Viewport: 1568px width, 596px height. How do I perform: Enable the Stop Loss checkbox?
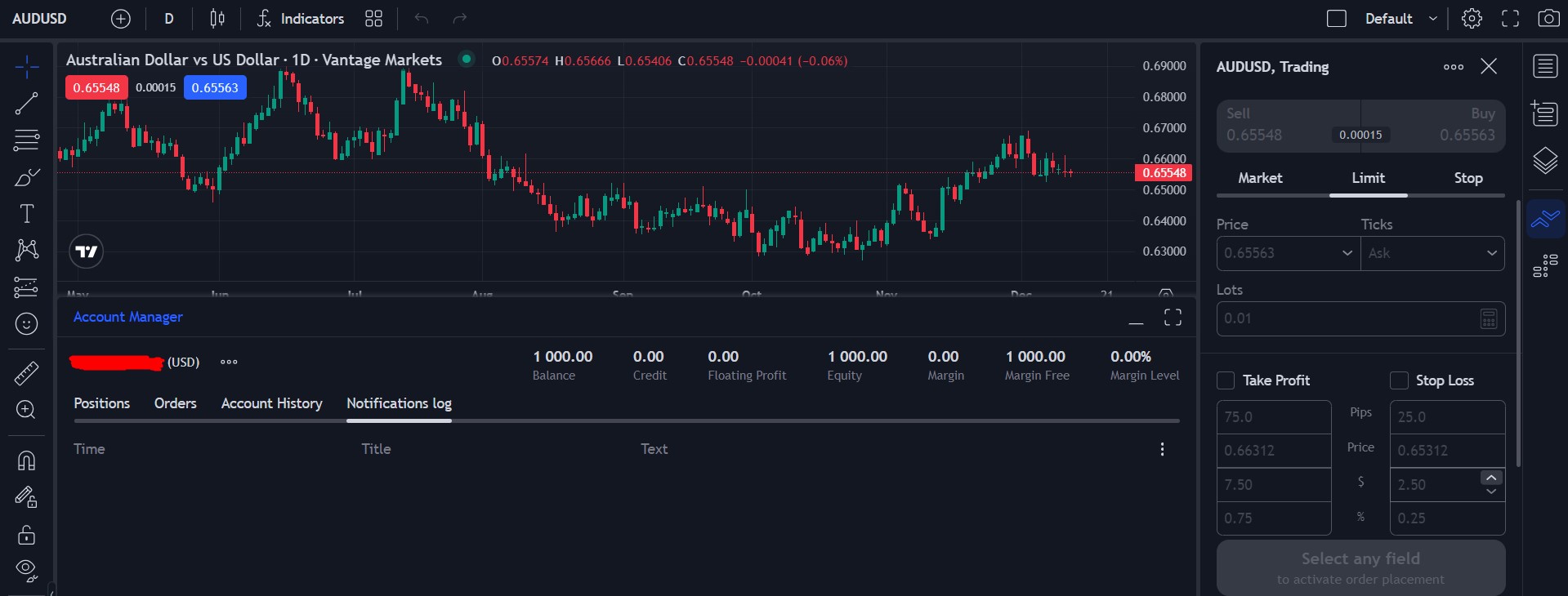click(1399, 380)
